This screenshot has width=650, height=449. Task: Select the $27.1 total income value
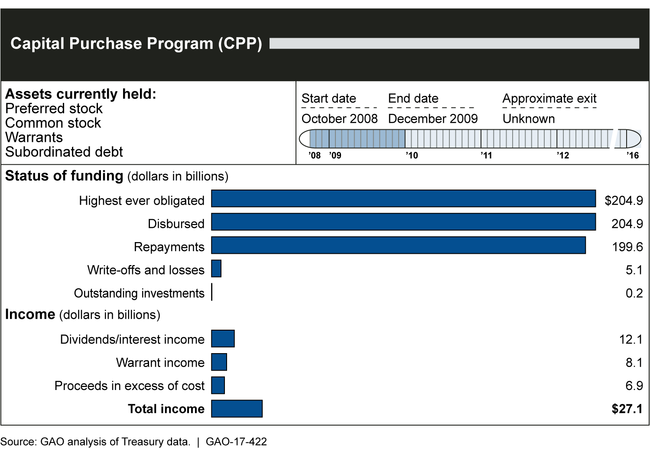click(x=625, y=408)
